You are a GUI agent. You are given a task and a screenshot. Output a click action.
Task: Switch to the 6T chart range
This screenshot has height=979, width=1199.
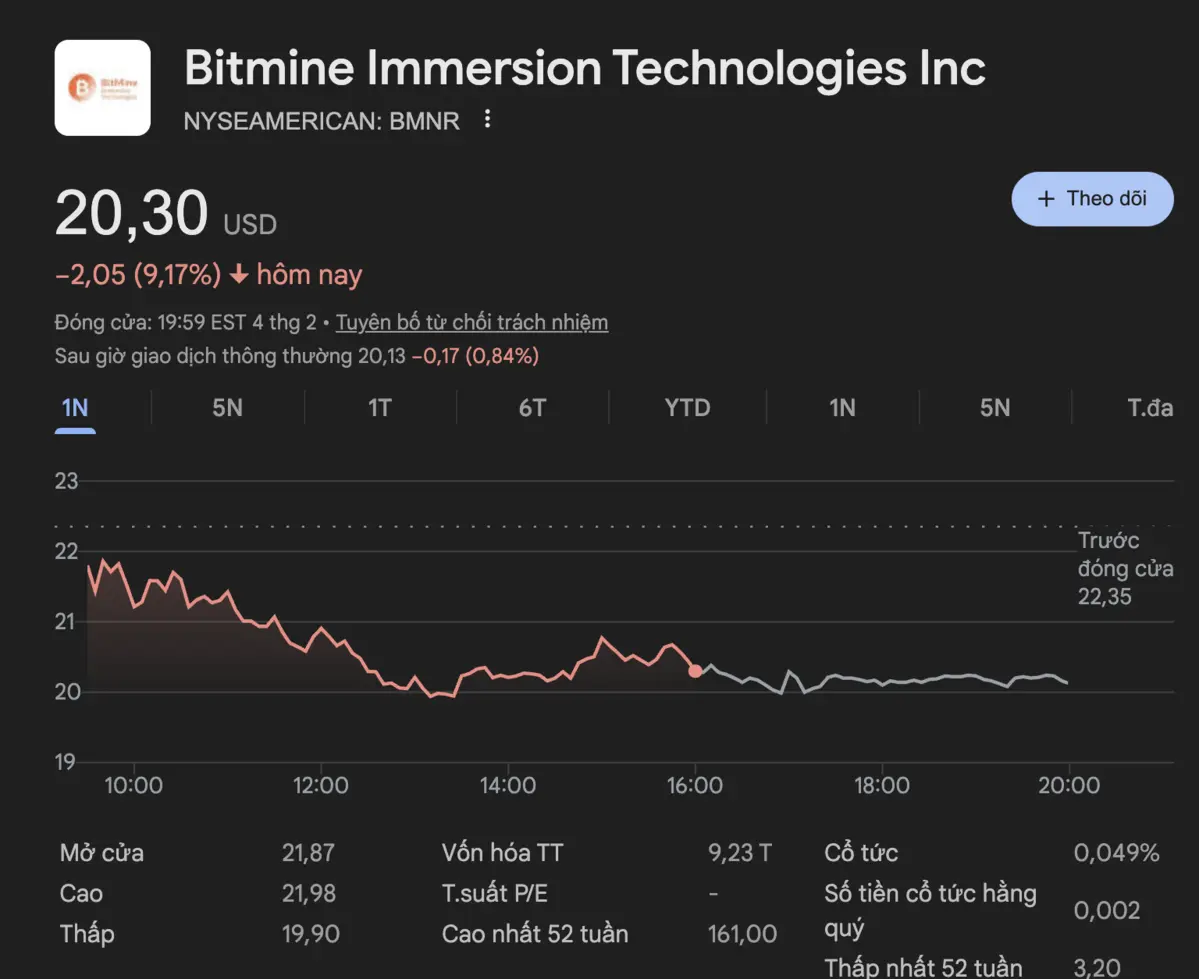point(532,408)
